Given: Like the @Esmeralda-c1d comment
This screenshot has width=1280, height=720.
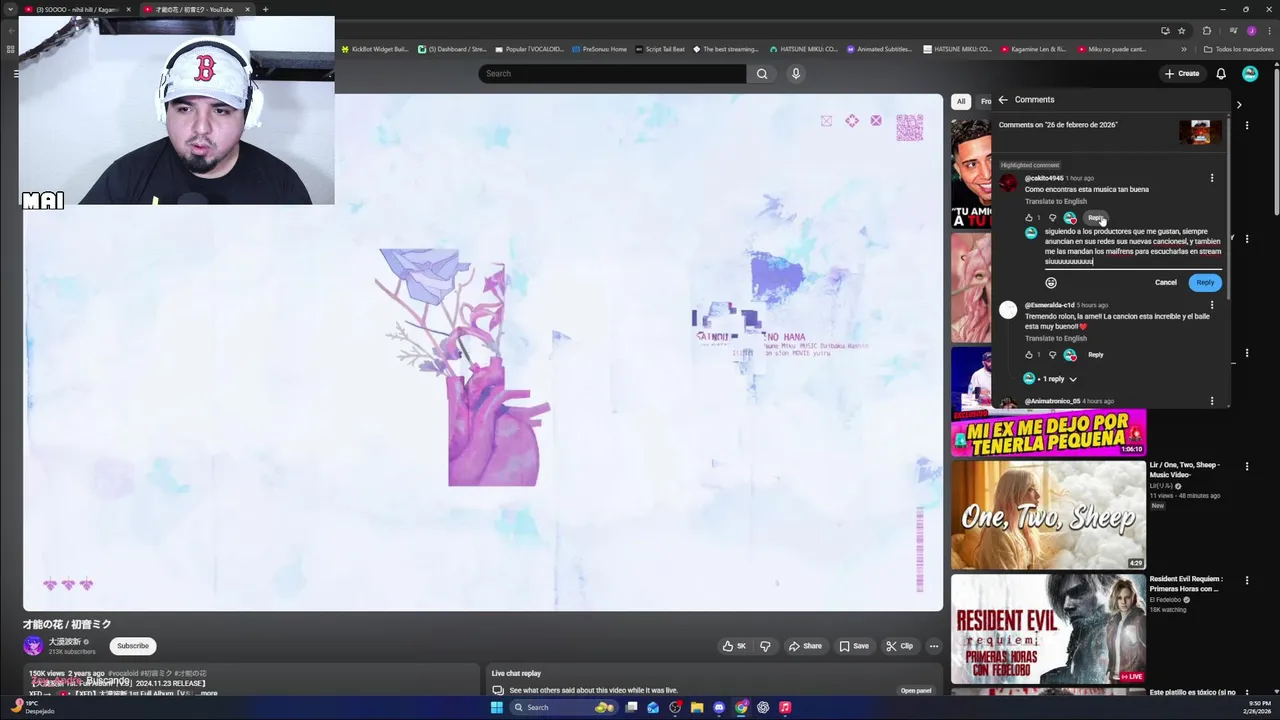Looking at the screenshot, I should [1029, 355].
